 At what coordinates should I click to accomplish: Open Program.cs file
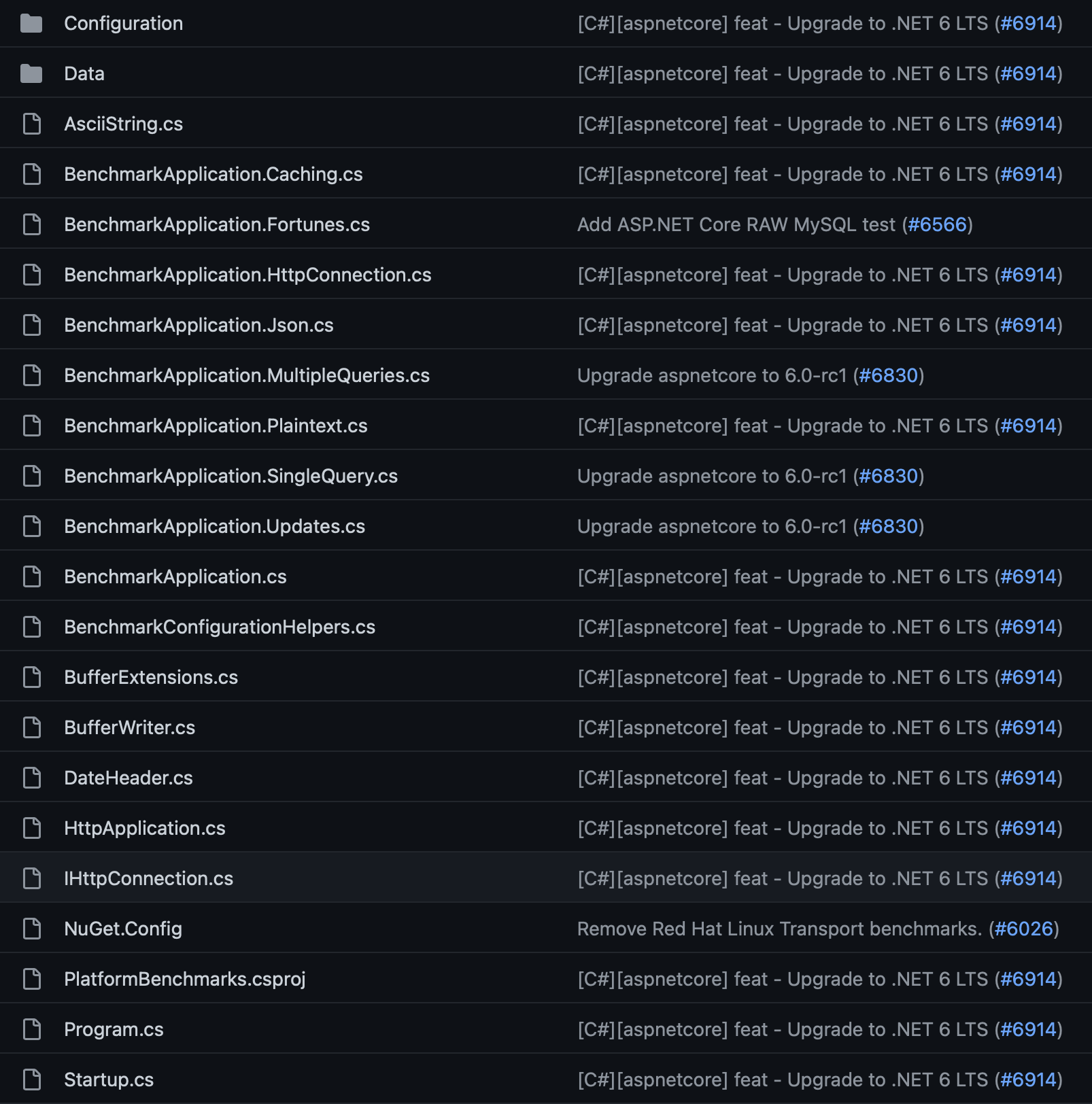point(114,1030)
